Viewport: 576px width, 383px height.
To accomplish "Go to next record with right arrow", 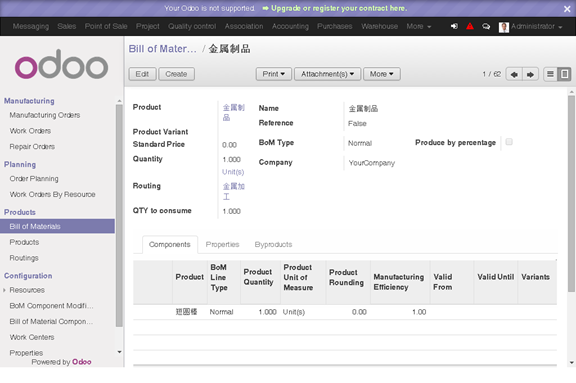I will (x=530, y=74).
